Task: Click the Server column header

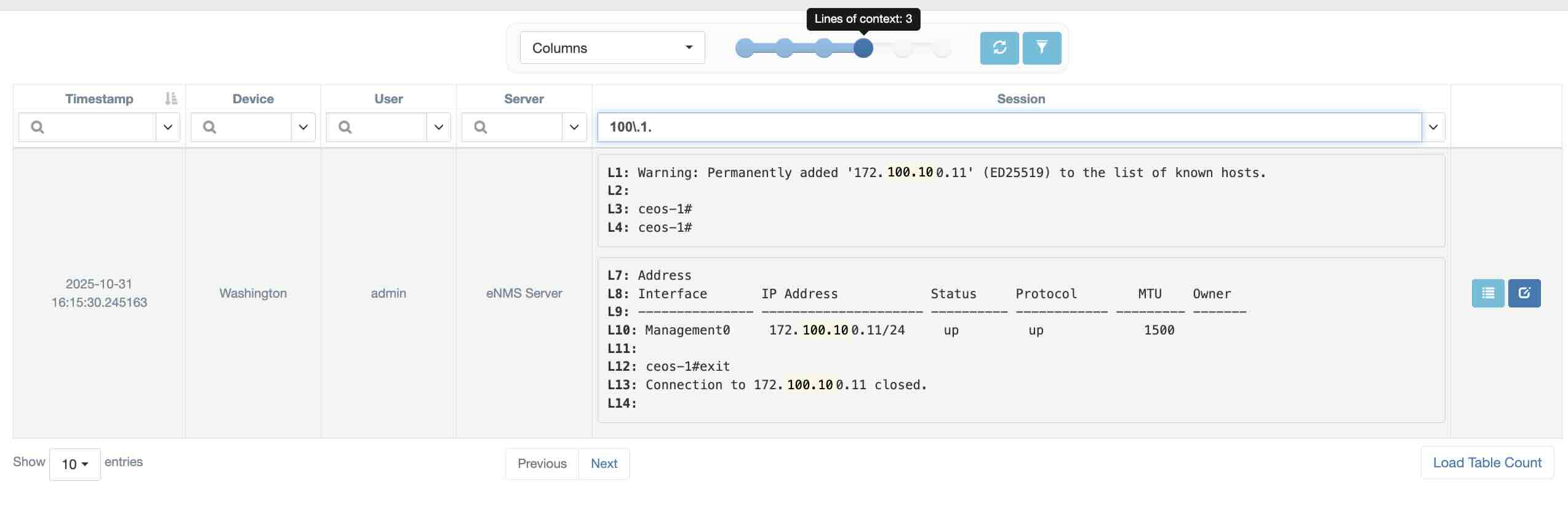Action: (524, 98)
